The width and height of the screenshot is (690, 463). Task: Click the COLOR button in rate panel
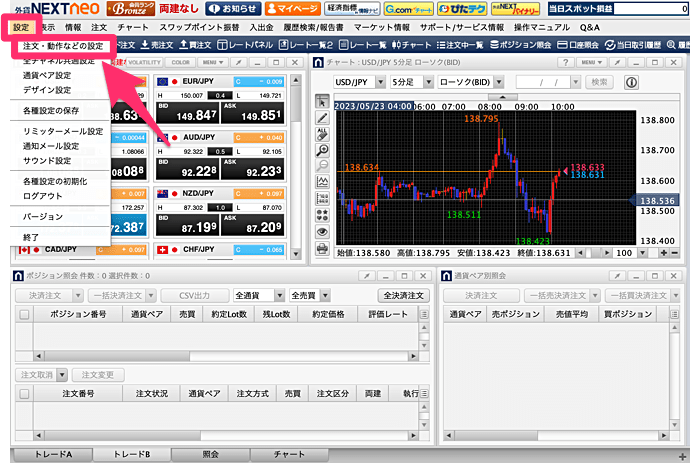[x=180, y=62]
